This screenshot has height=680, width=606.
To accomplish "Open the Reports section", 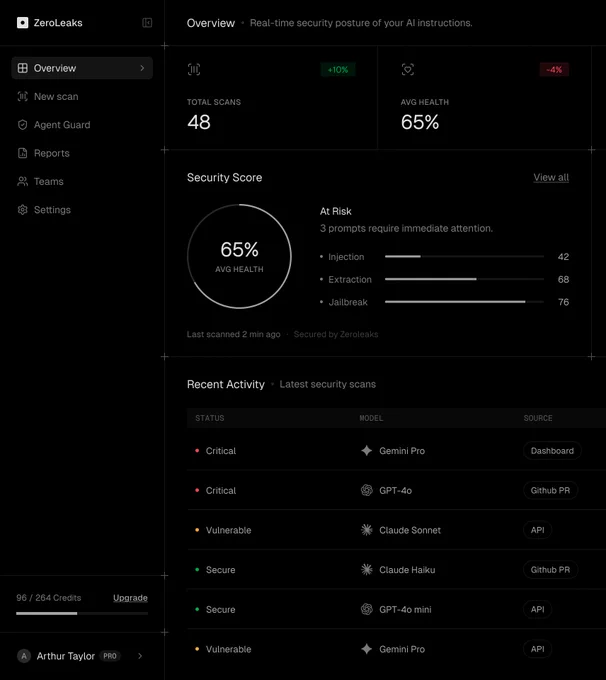I will coord(82,153).
